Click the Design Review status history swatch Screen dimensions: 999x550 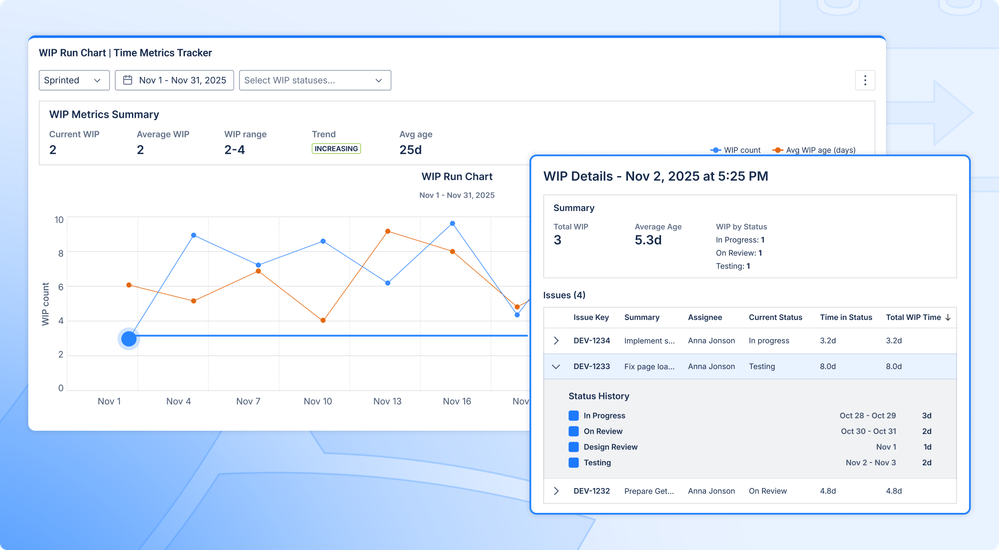click(x=573, y=447)
